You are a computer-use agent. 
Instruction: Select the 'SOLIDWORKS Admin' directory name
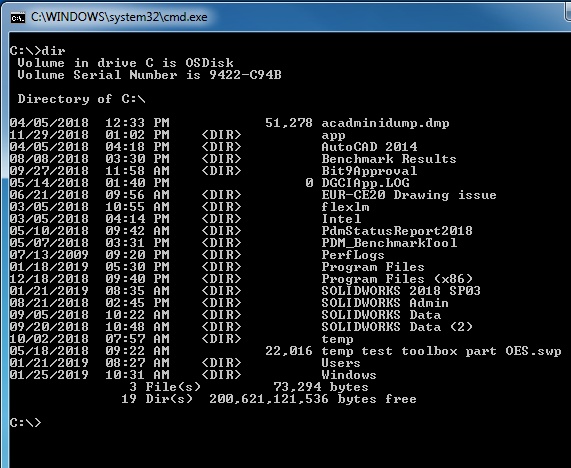pos(385,303)
